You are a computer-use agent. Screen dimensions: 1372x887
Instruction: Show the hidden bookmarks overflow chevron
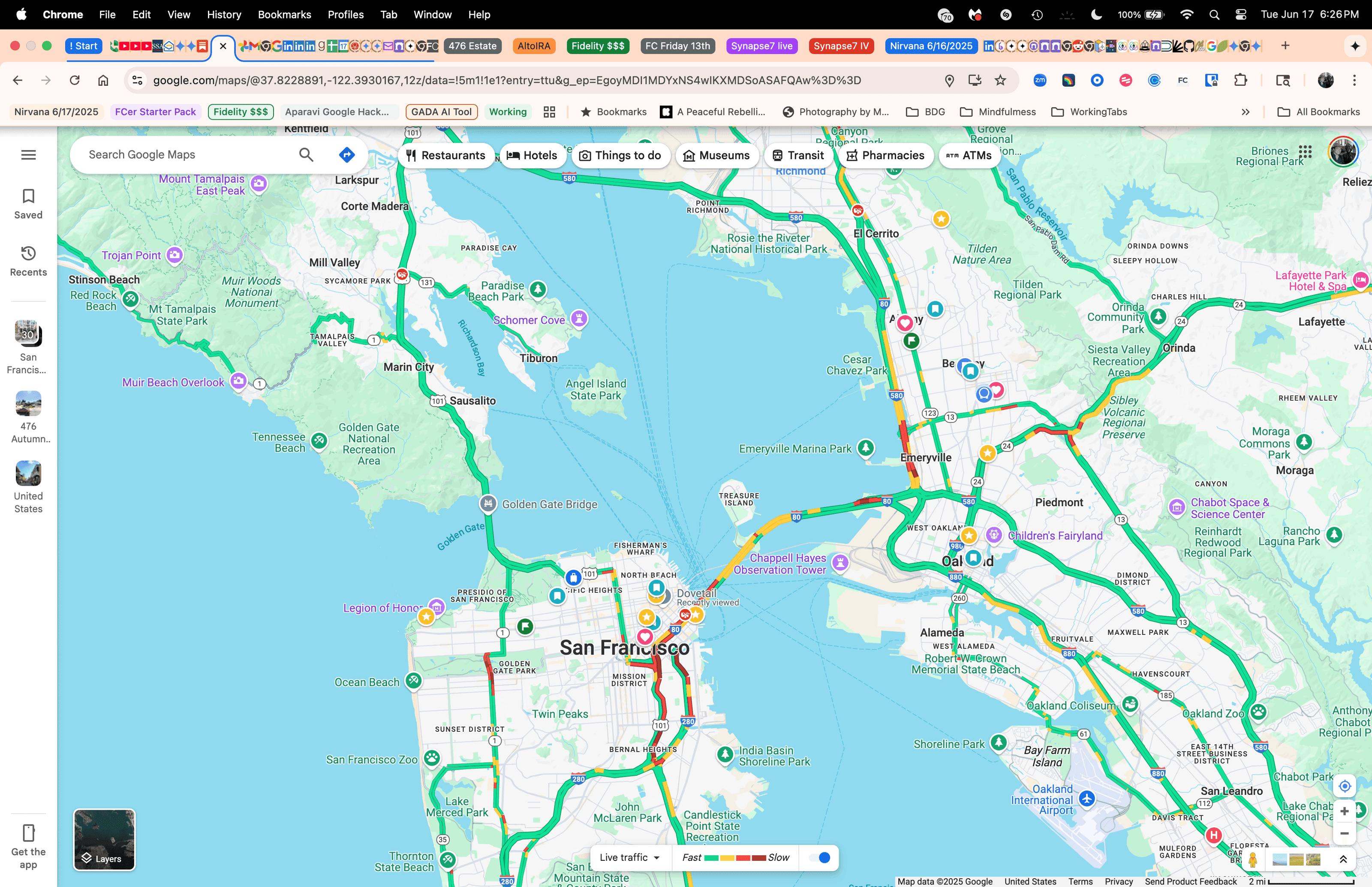pyautogui.click(x=1246, y=112)
